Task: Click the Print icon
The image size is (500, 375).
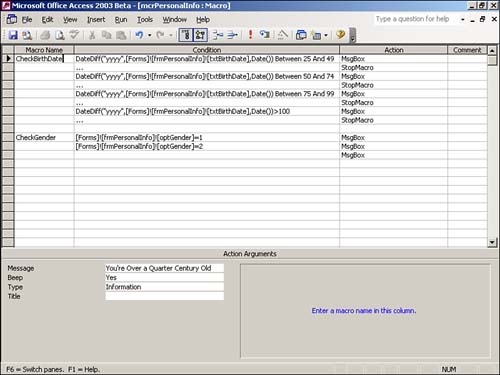Action: [45, 35]
